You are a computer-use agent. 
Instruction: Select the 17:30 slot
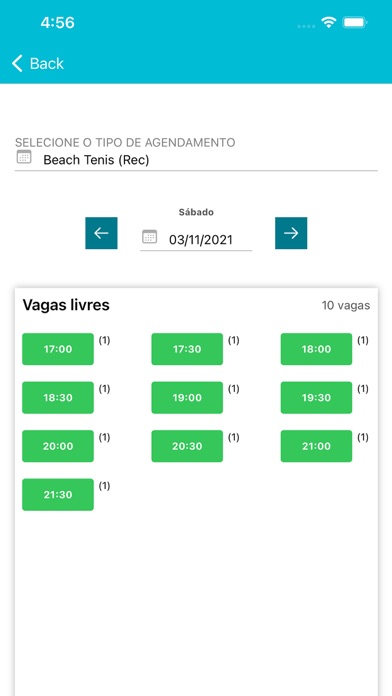pyautogui.click(x=187, y=349)
